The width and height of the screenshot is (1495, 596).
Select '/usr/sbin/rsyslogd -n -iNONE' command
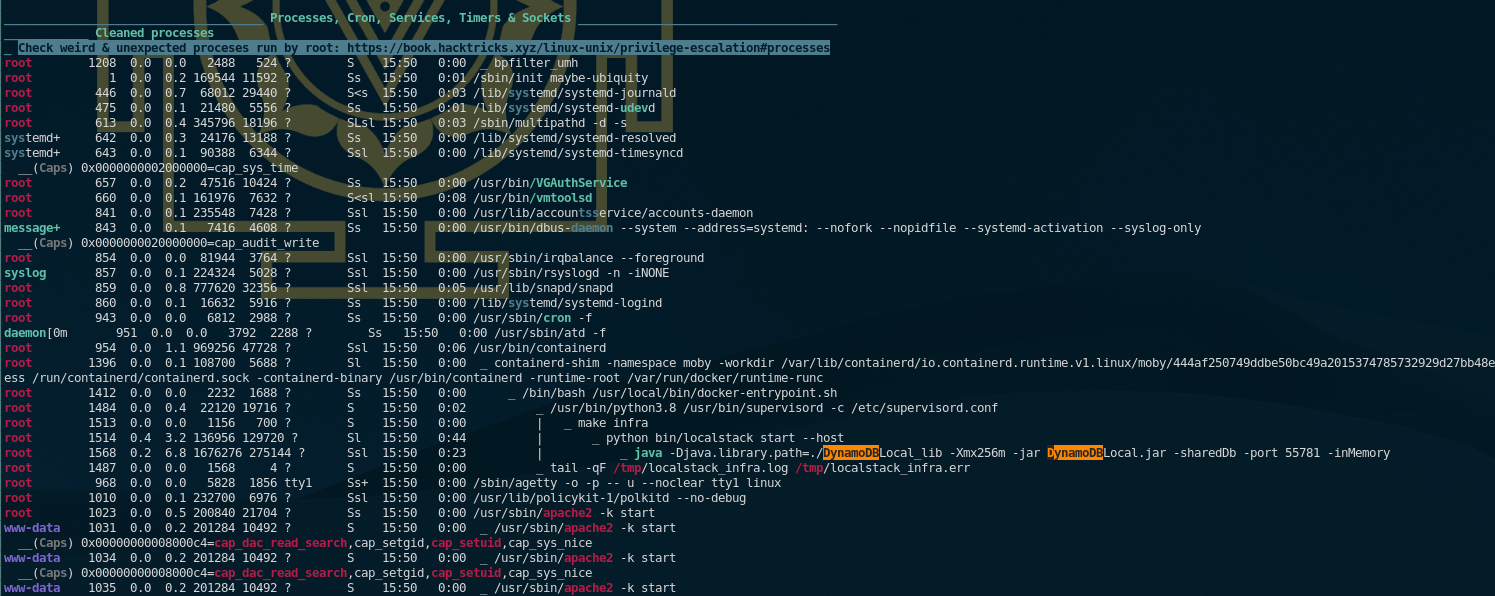click(571, 273)
